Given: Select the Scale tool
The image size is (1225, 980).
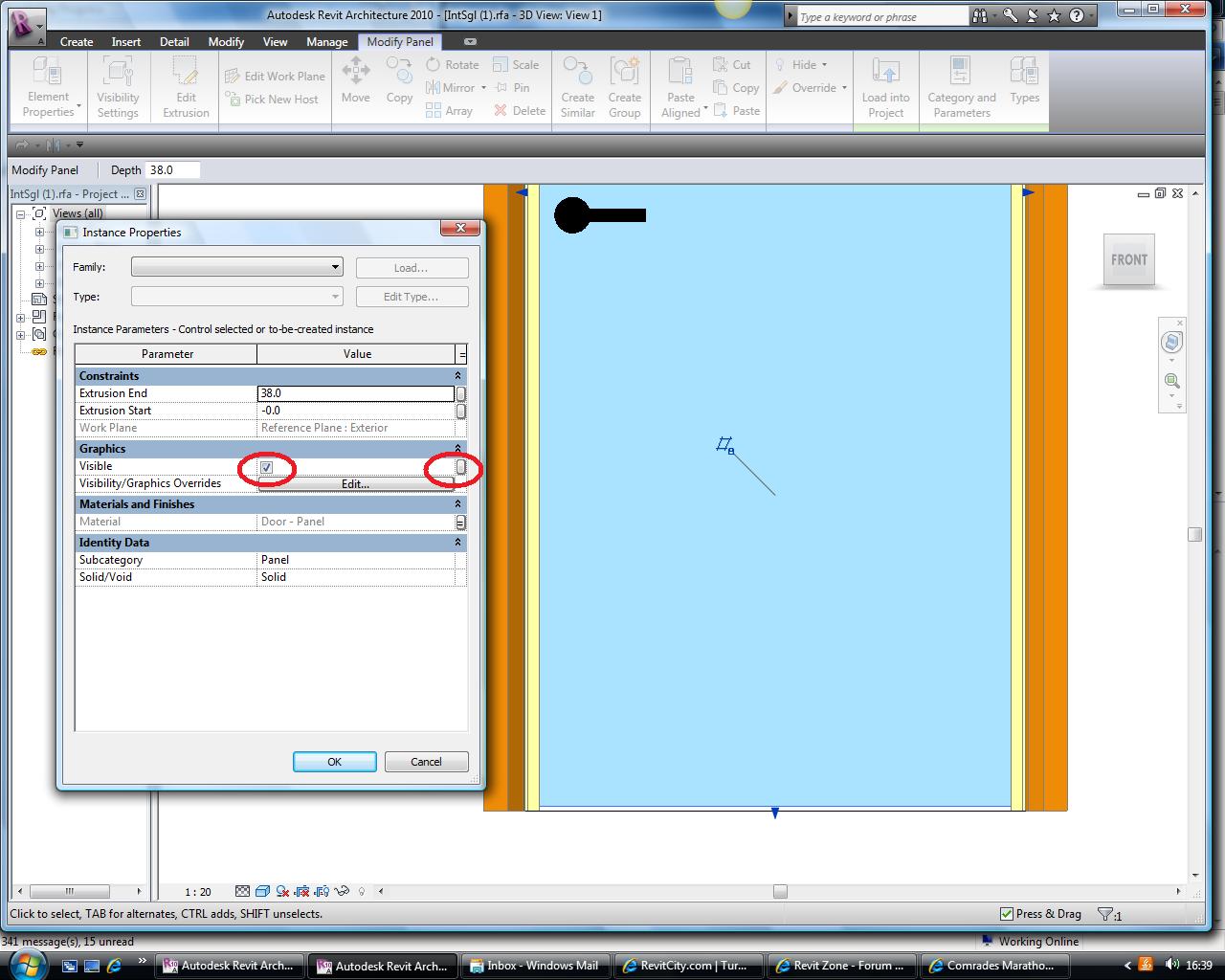Looking at the screenshot, I should tap(516, 65).
